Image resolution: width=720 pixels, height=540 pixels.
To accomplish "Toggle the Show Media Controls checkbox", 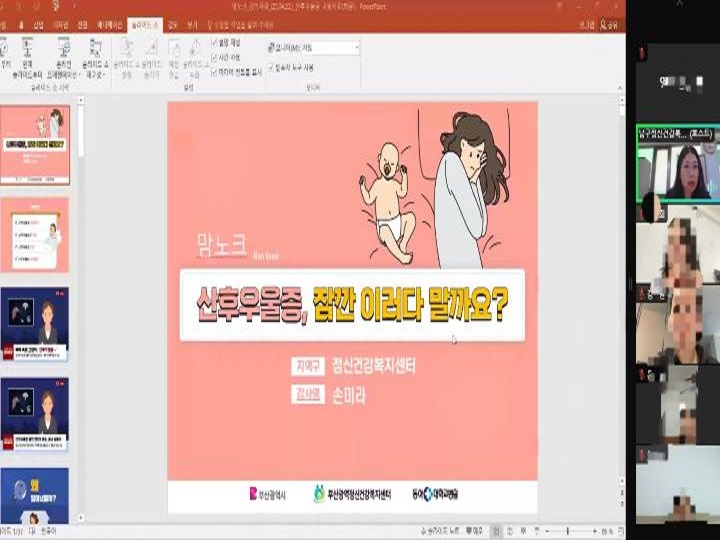I will click(216, 70).
